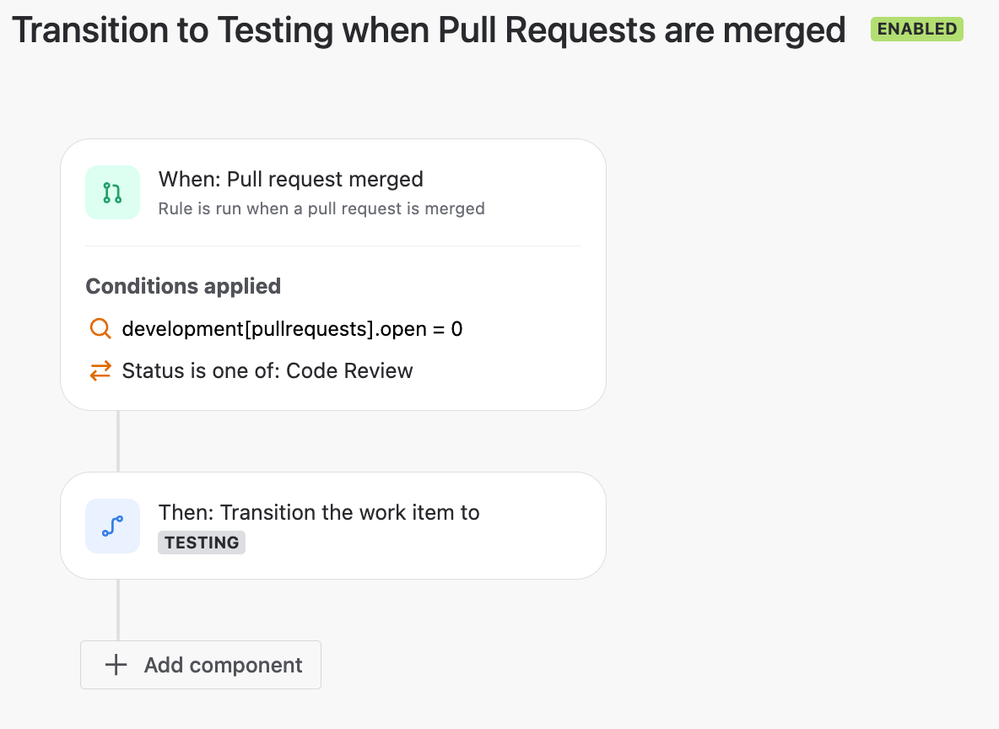This screenshot has width=999, height=729.
Task: Click the connector line between trigger and action
Action: point(118,441)
